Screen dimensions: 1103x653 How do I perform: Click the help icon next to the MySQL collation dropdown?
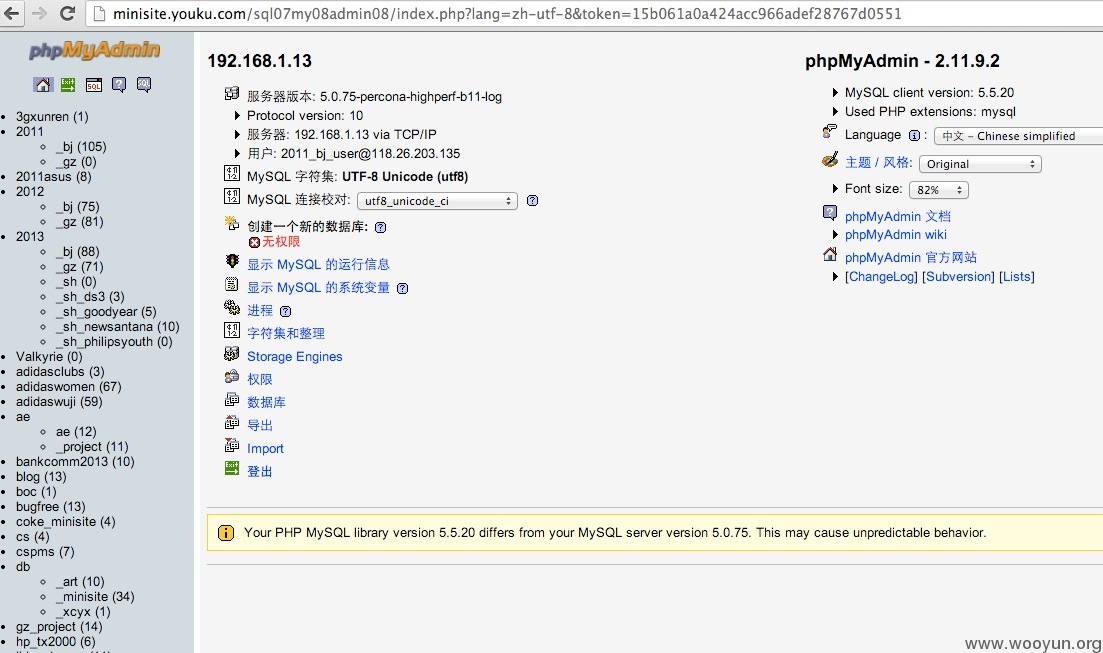(x=533, y=201)
